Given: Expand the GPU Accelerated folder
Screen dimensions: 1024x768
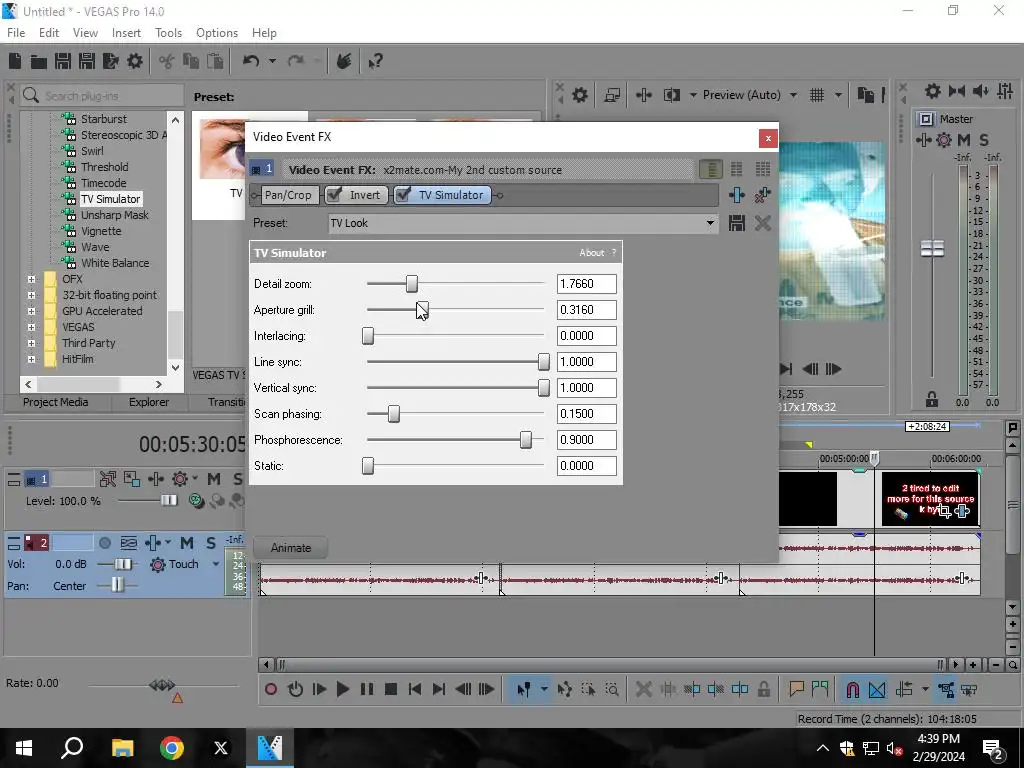Looking at the screenshot, I should pos(31,311).
